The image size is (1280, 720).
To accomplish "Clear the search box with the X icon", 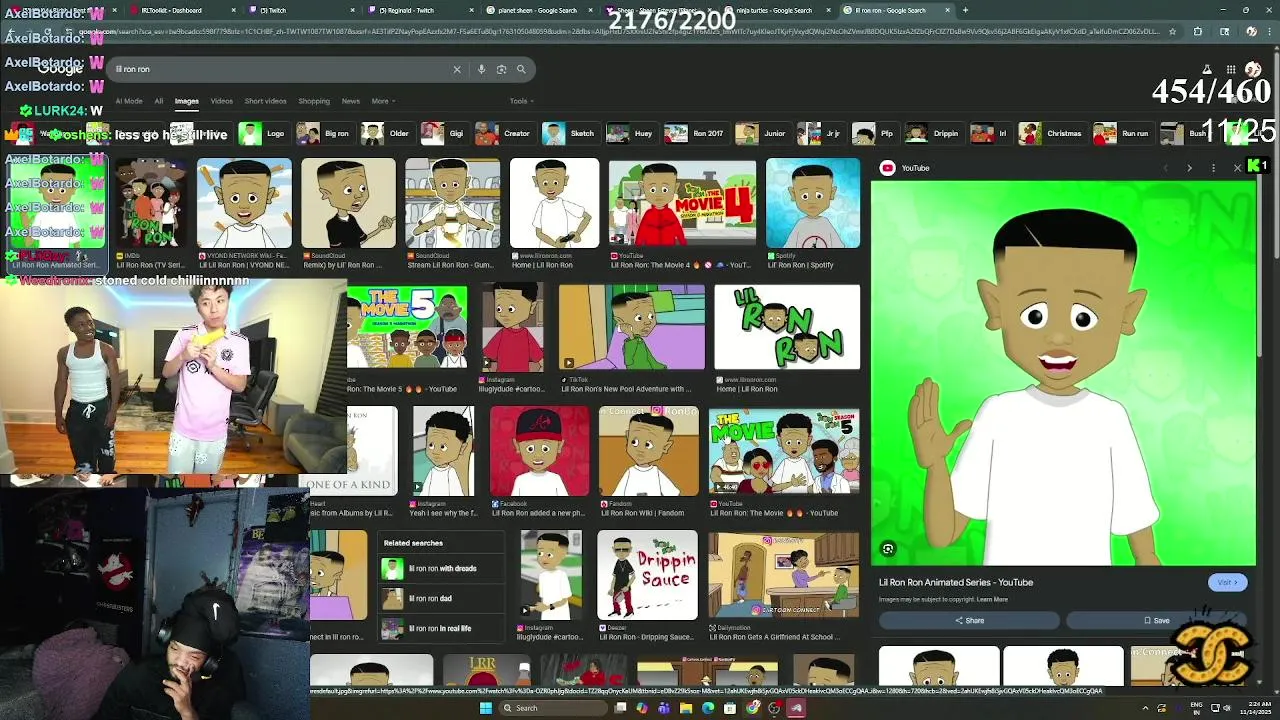I will [457, 69].
